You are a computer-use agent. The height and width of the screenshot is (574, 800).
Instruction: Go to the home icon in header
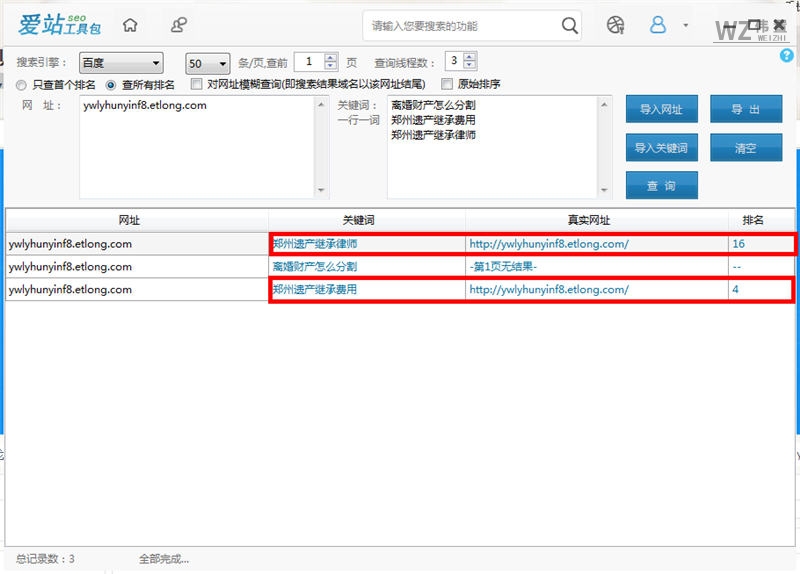(x=130, y=26)
